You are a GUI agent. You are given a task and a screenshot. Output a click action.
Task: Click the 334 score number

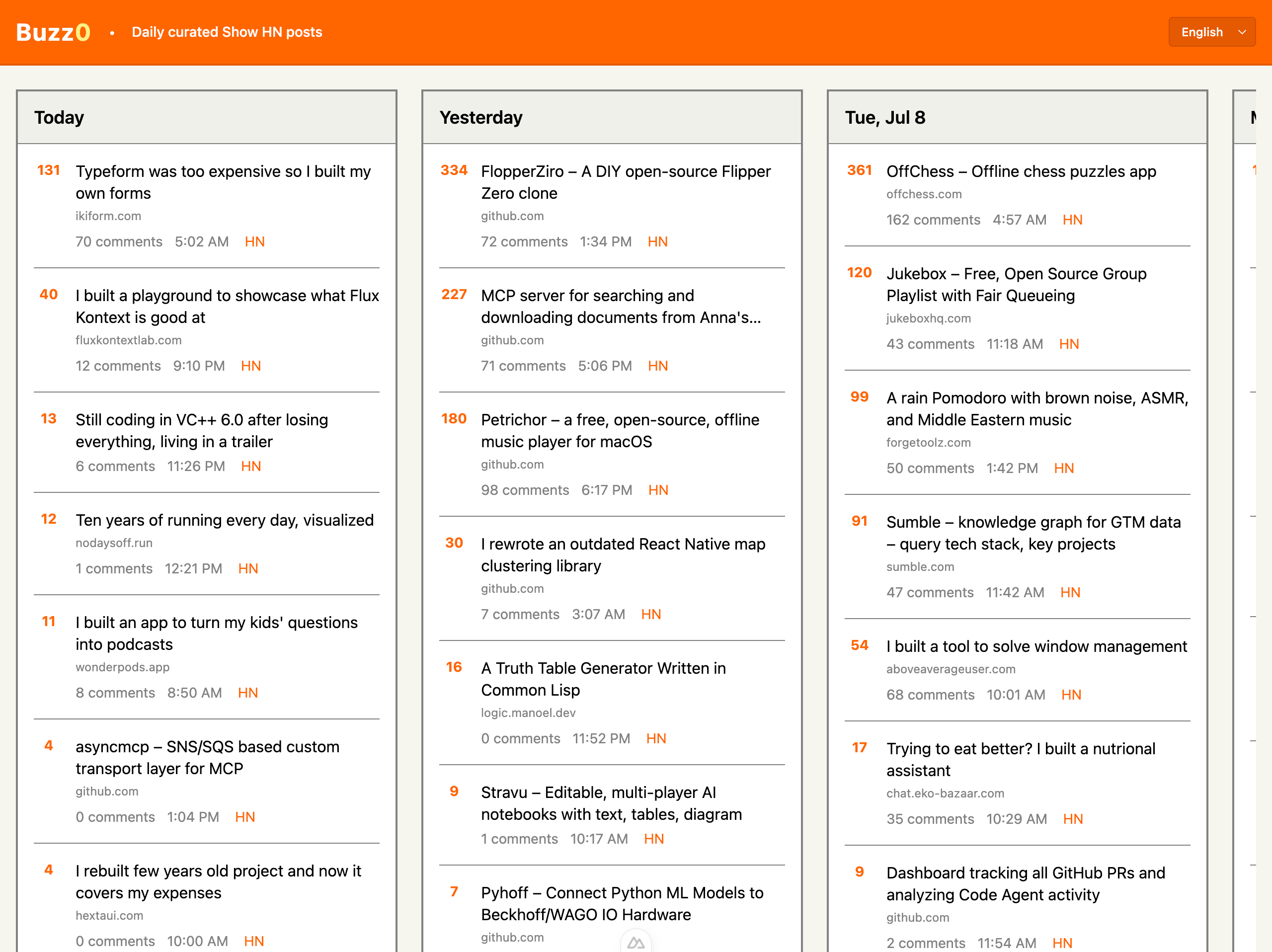coord(454,171)
